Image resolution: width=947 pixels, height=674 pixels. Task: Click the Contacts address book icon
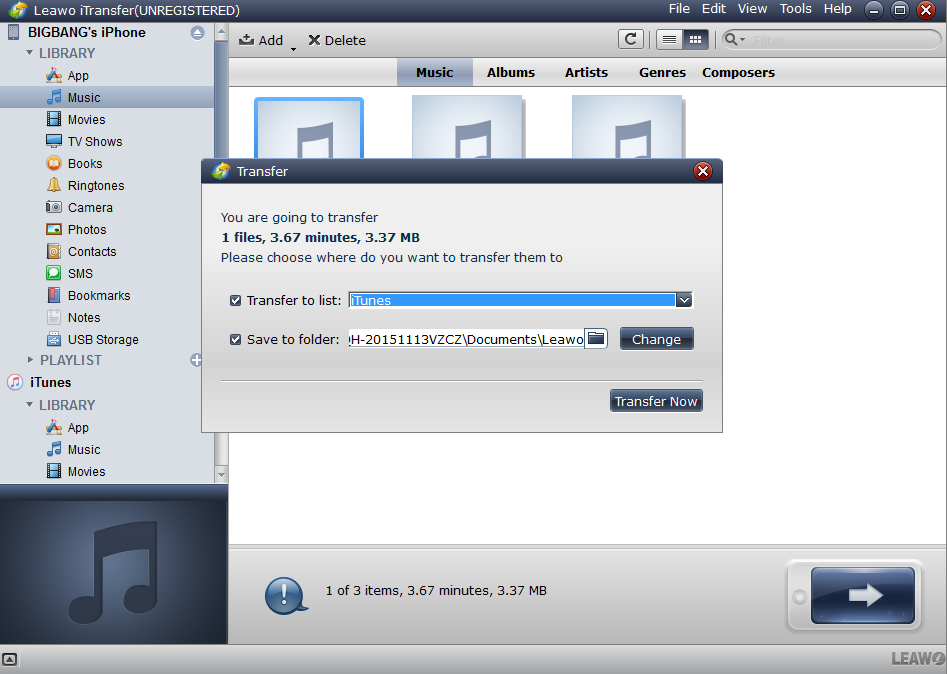54,251
